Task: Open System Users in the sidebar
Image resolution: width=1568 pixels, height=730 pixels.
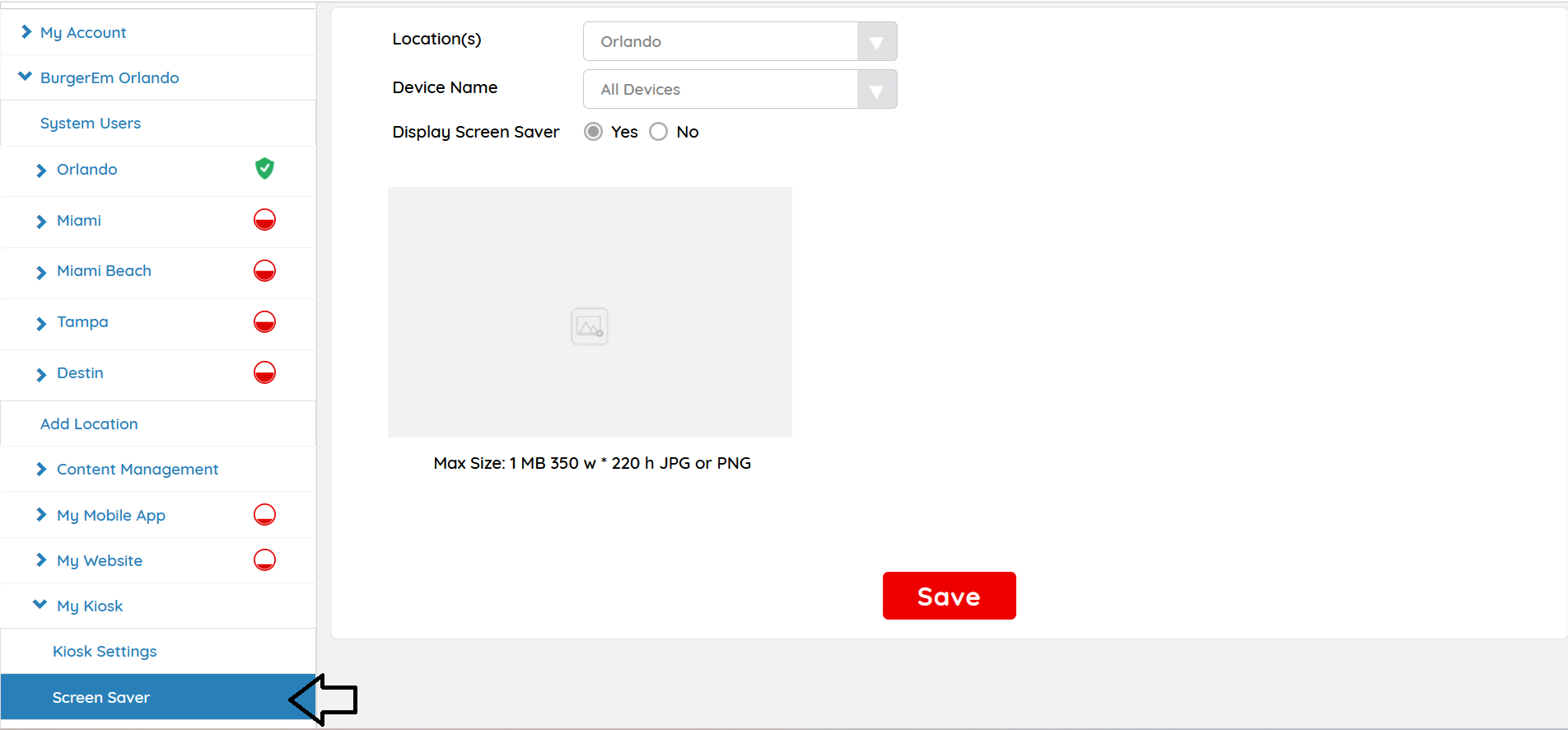Action: 91,123
